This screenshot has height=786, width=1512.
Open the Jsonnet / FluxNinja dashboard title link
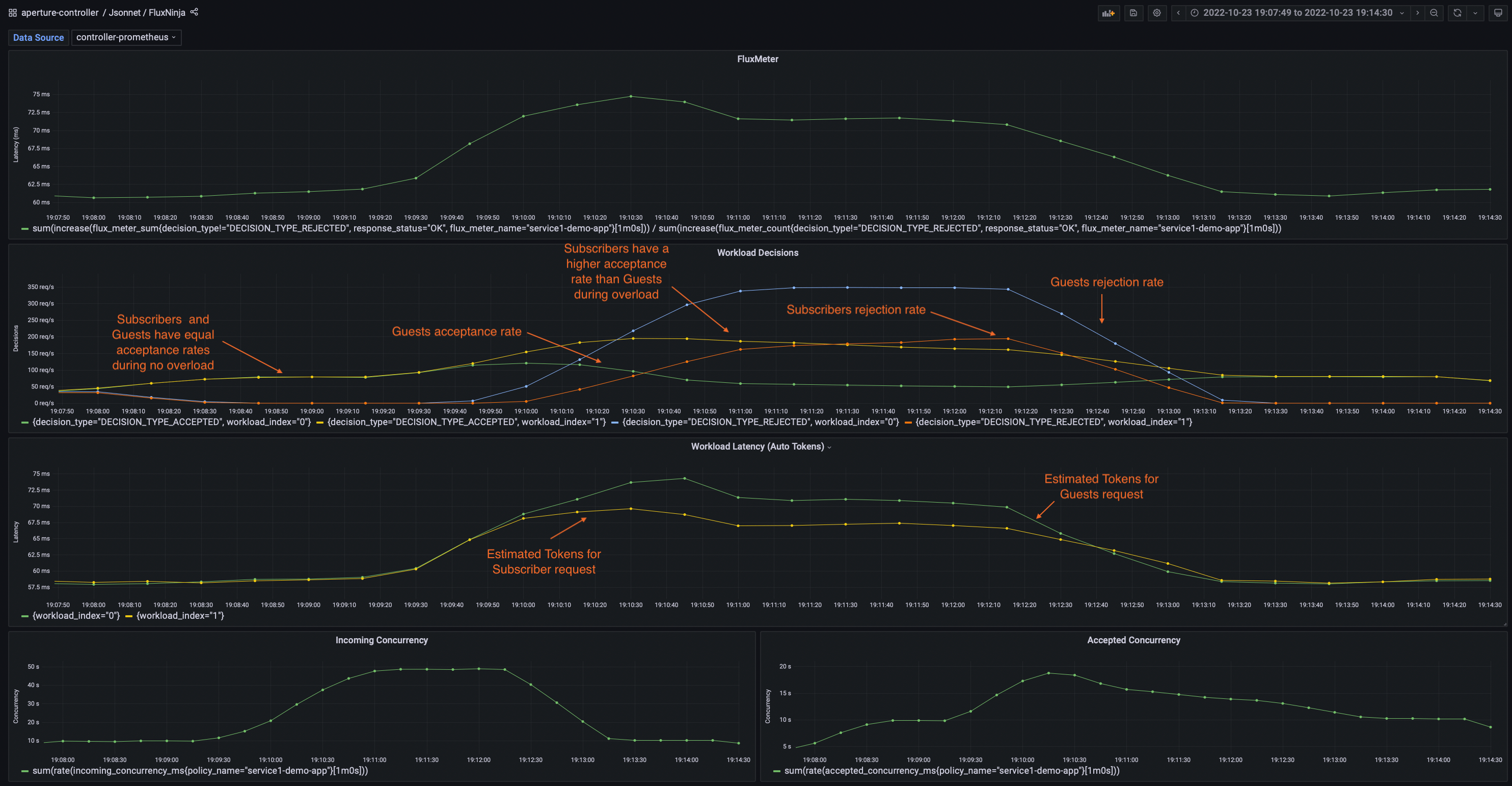[147, 12]
